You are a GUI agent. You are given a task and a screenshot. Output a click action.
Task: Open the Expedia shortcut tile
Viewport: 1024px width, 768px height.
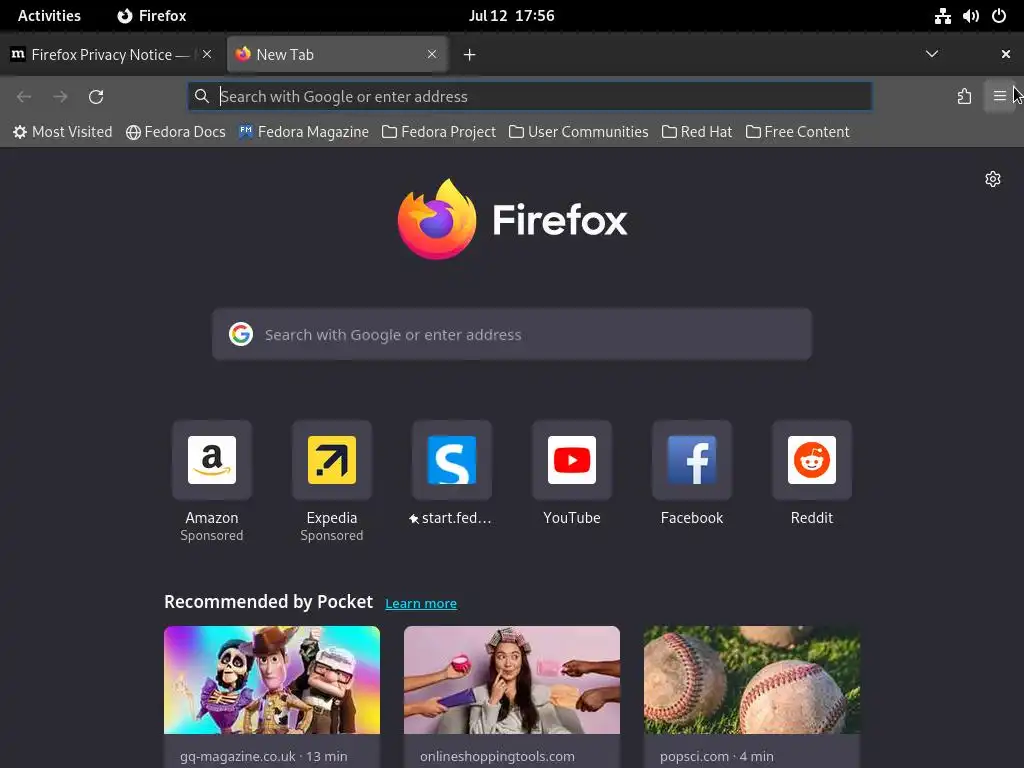click(332, 460)
